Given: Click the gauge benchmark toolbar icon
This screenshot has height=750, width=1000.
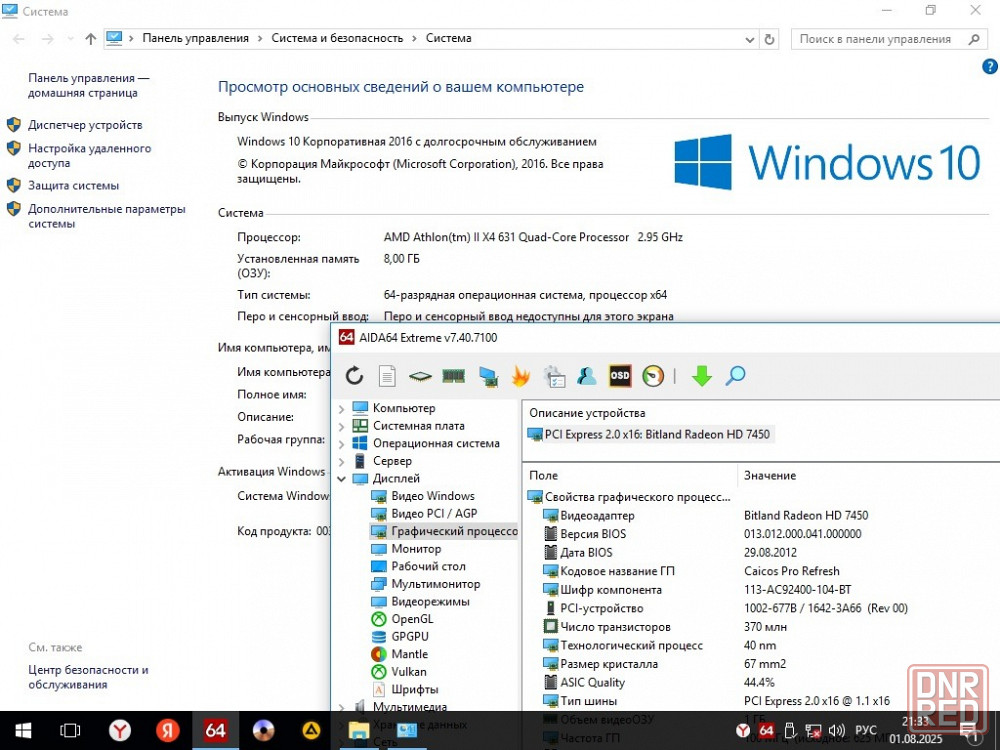Looking at the screenshot, I should tap(653, 376).
